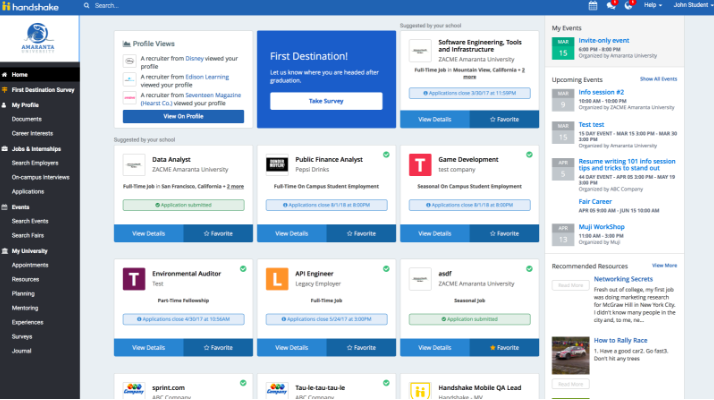The height and width of the screenshot is (400, 714).
Task: Open the messages chat bubble icon
Action: (x=611, y=5)
